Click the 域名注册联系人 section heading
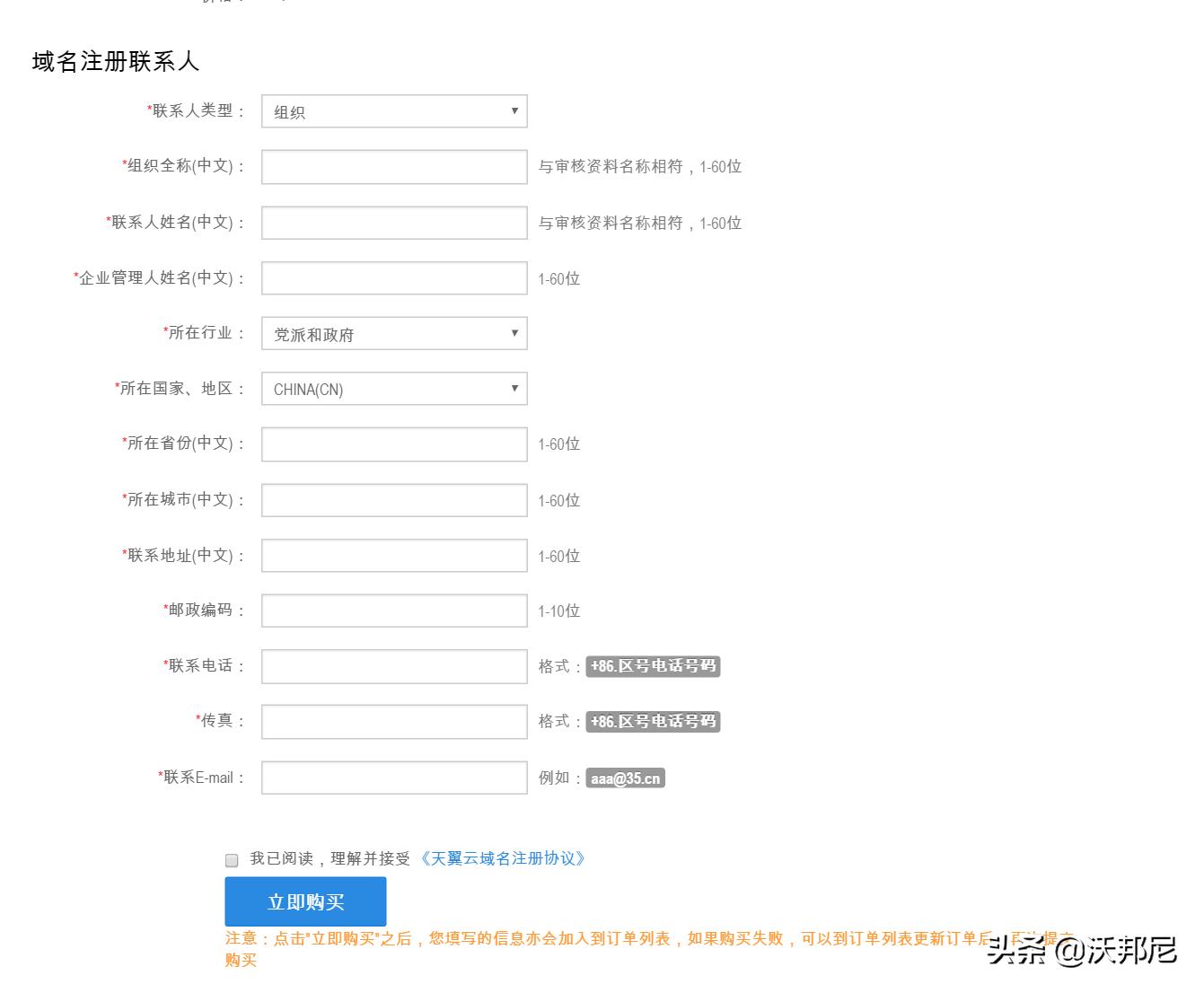This screenshot has height=993, width=1204. 115,62
